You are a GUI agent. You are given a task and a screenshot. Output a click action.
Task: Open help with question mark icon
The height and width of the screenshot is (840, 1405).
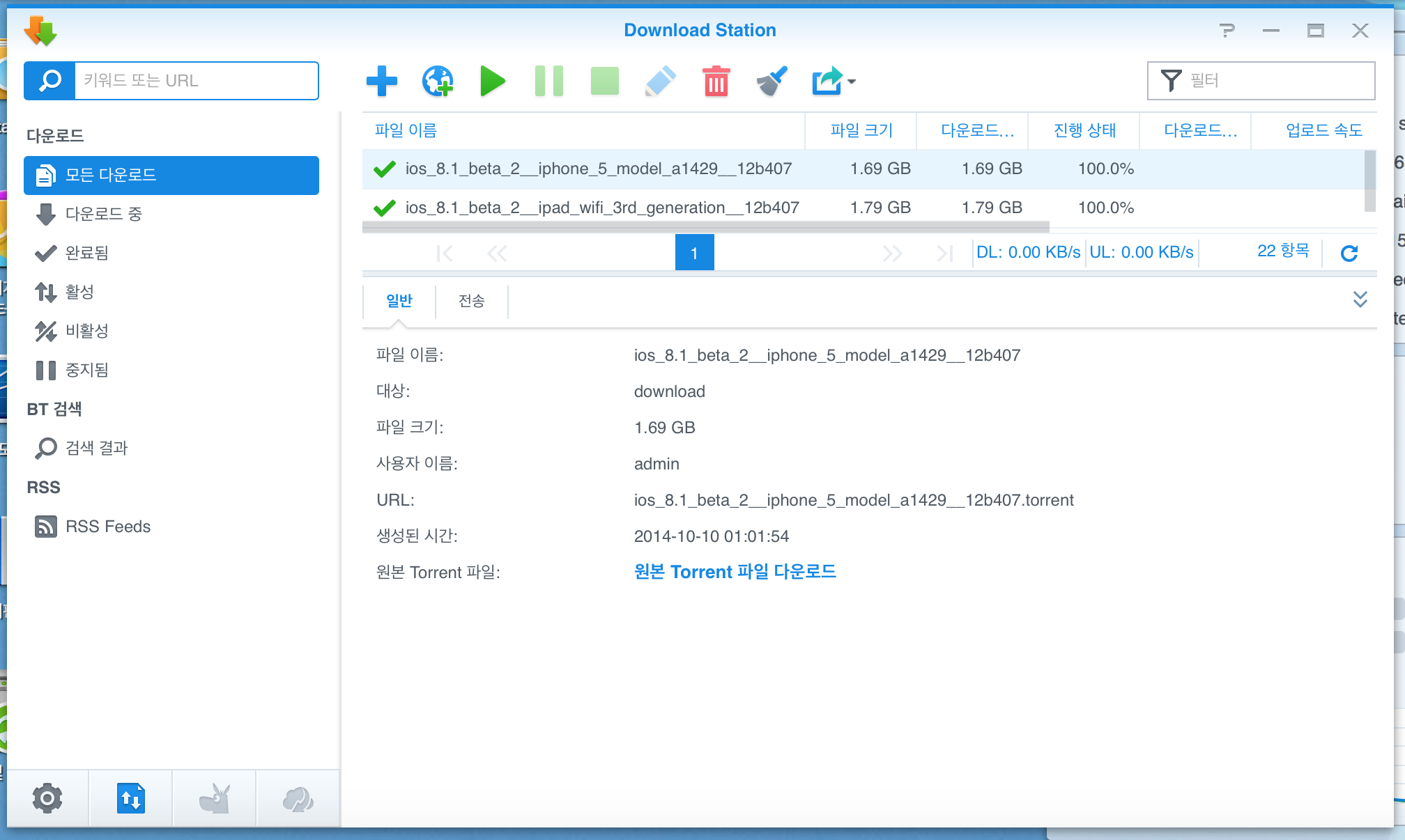[1227, 31]
